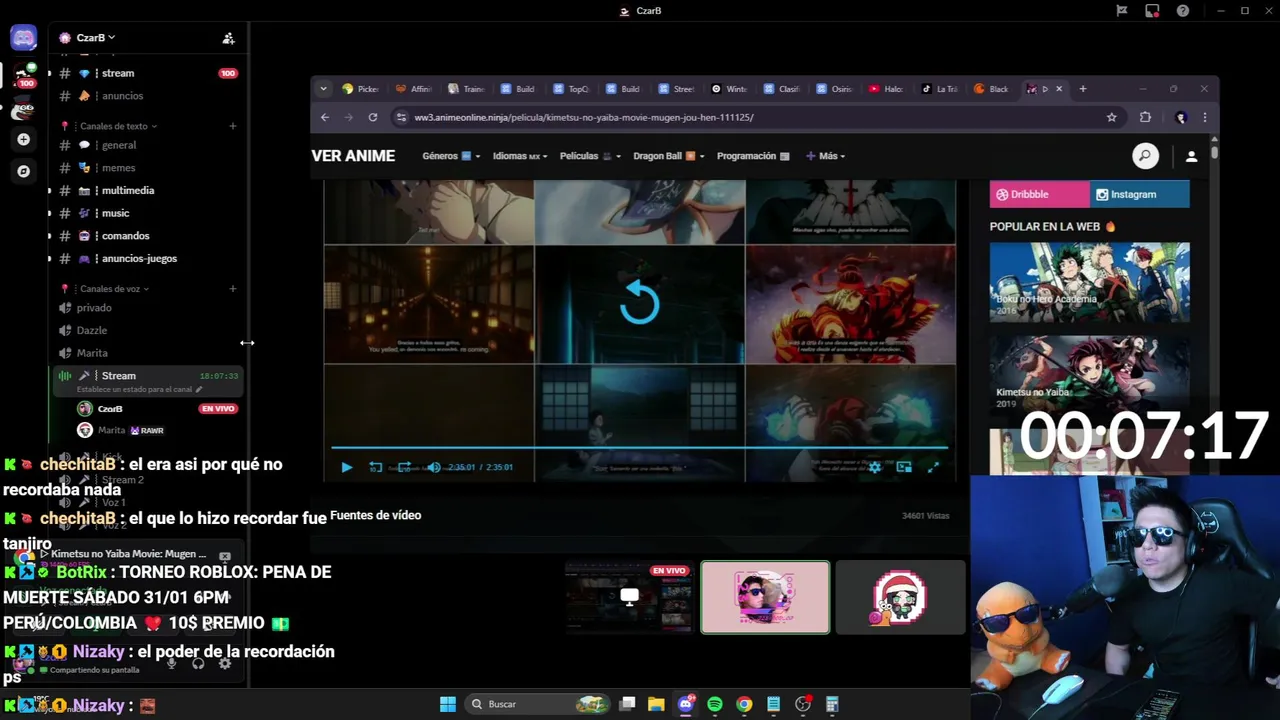This screenshot has height=720, width=1280.
Task: Open Discord Discover servers compass icon
Action: (23, 171)
